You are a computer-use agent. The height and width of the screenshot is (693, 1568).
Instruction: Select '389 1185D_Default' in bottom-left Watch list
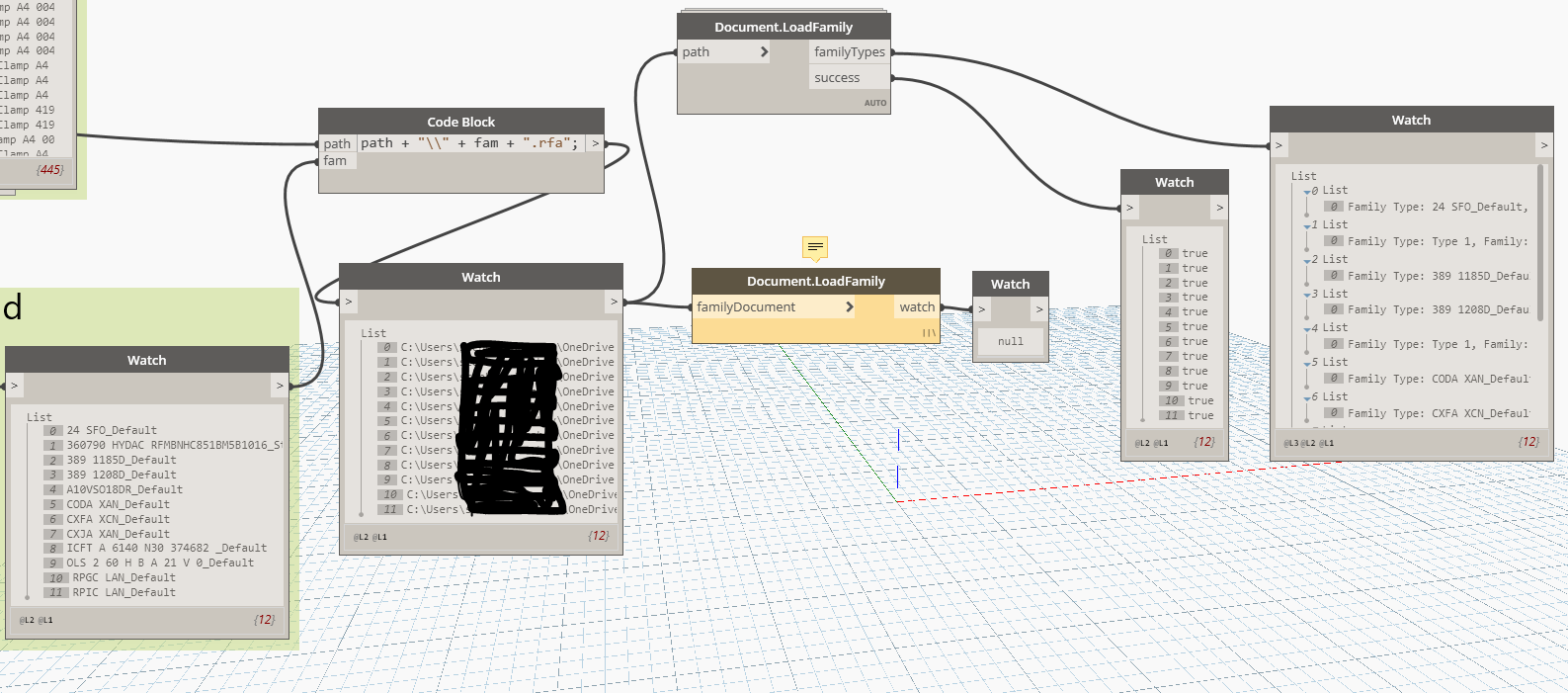coord(122,460)
